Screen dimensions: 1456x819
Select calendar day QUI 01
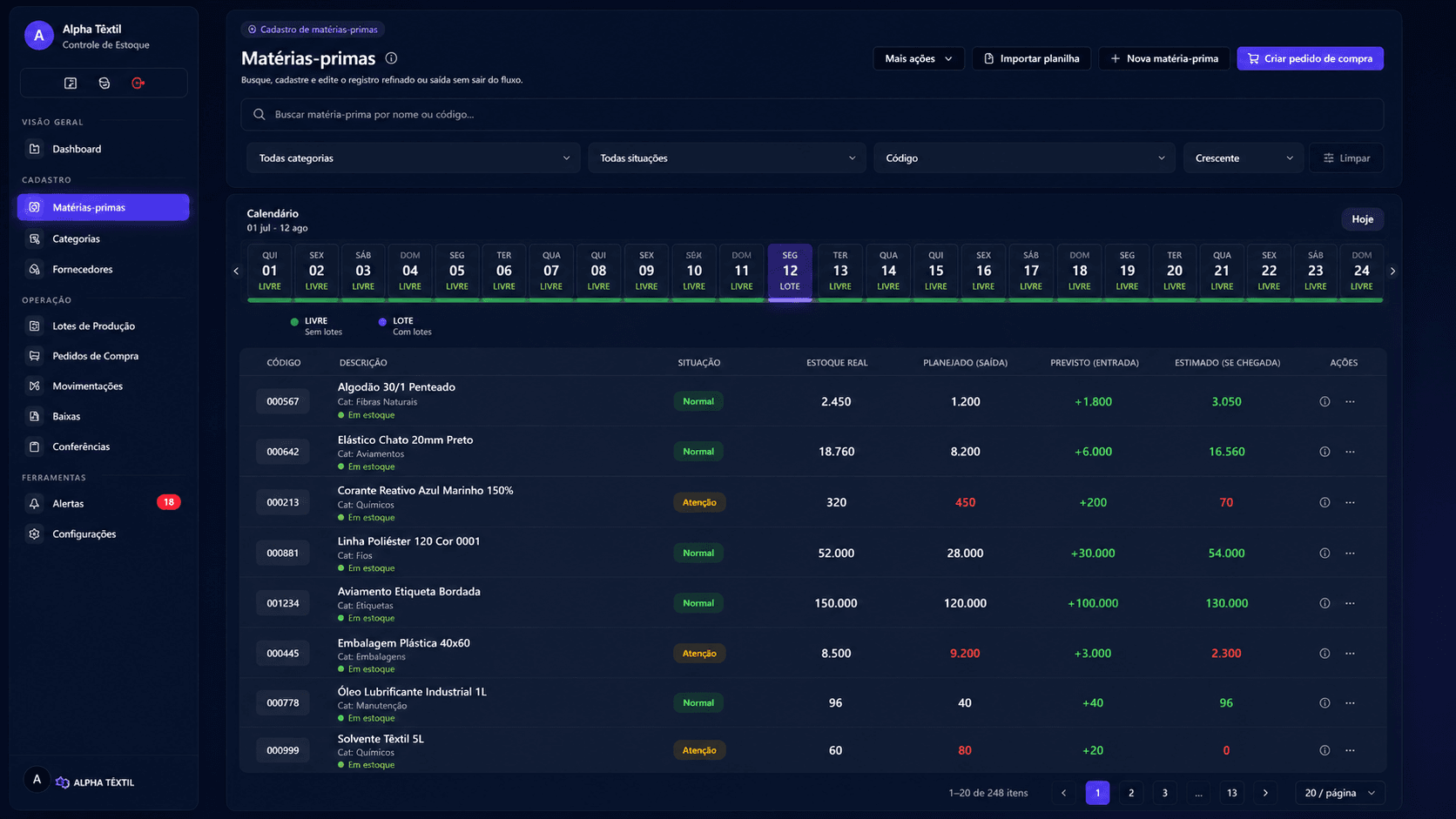coord(270,272)
